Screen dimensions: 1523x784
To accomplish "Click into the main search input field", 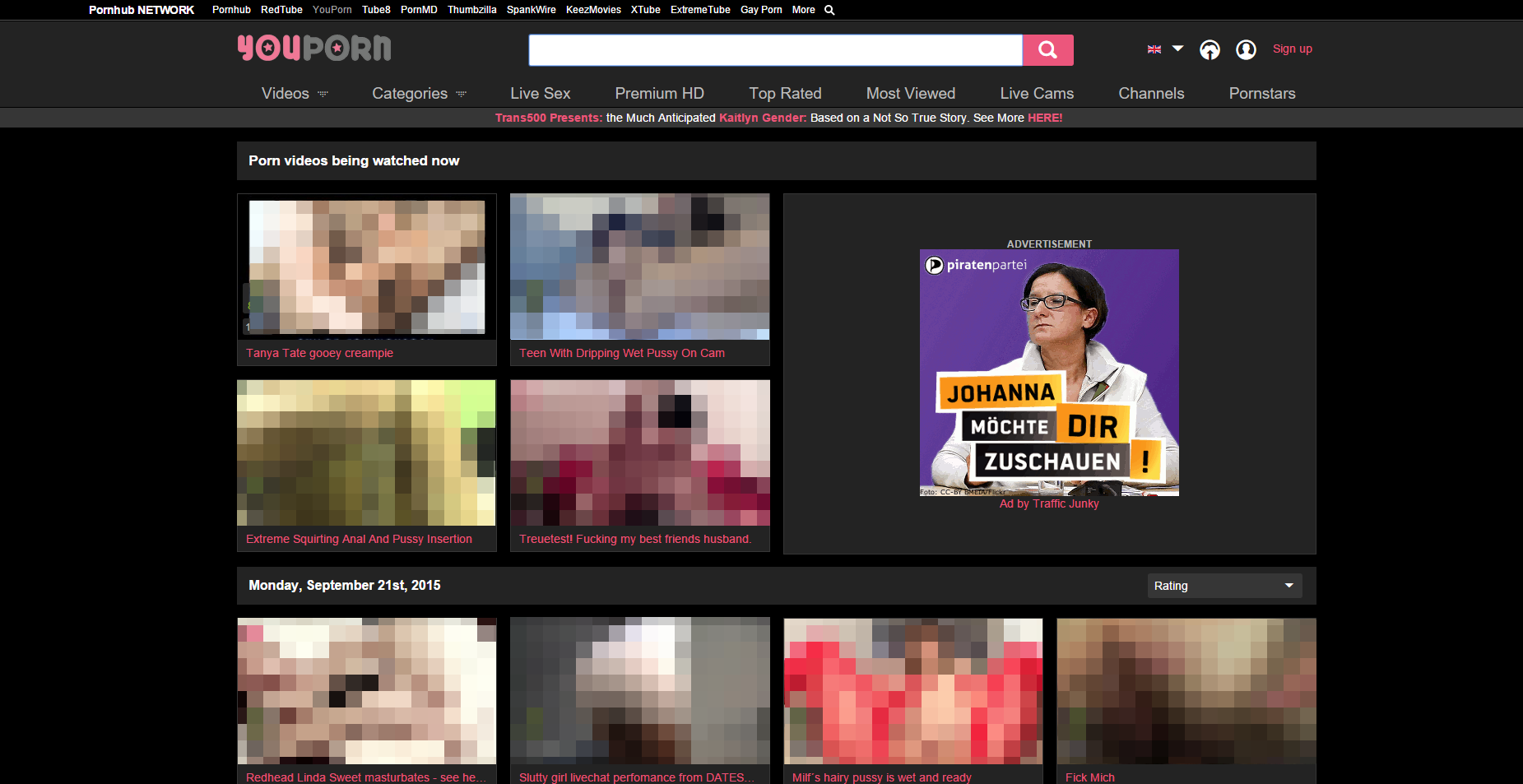I will pyautogui.click(x=775, y=50).
